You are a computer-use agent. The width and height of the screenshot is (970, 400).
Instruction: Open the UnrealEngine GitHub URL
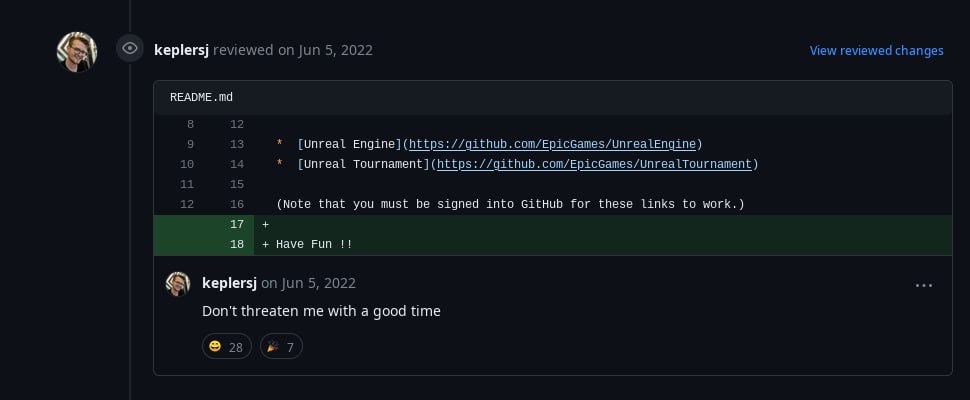point(552,145)
